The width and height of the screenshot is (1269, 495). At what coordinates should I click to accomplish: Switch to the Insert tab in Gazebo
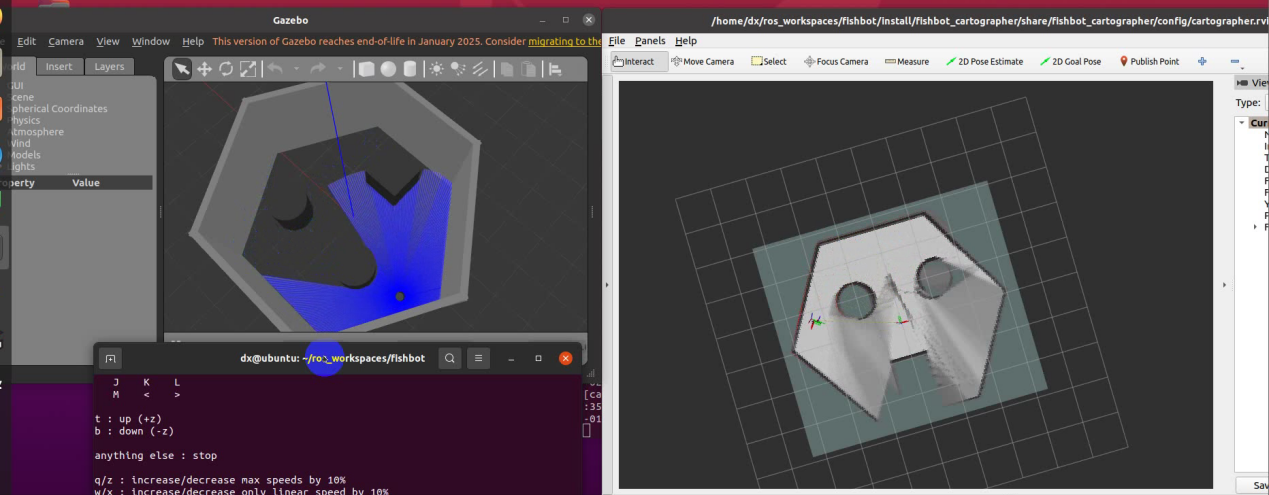[59, 66]
